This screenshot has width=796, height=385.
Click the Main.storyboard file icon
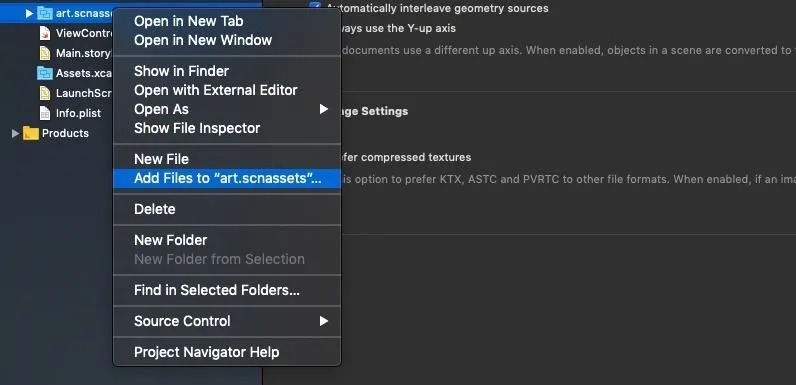(45, 53)
